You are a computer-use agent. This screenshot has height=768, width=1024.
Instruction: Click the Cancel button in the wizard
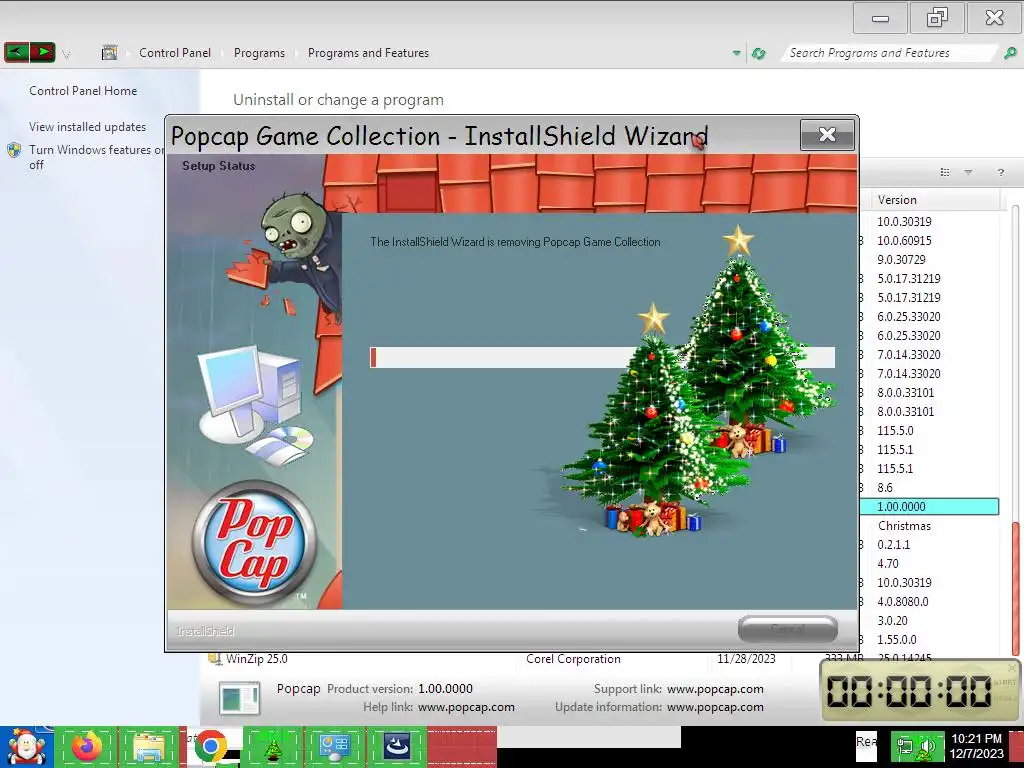click(x=788, y=629)
